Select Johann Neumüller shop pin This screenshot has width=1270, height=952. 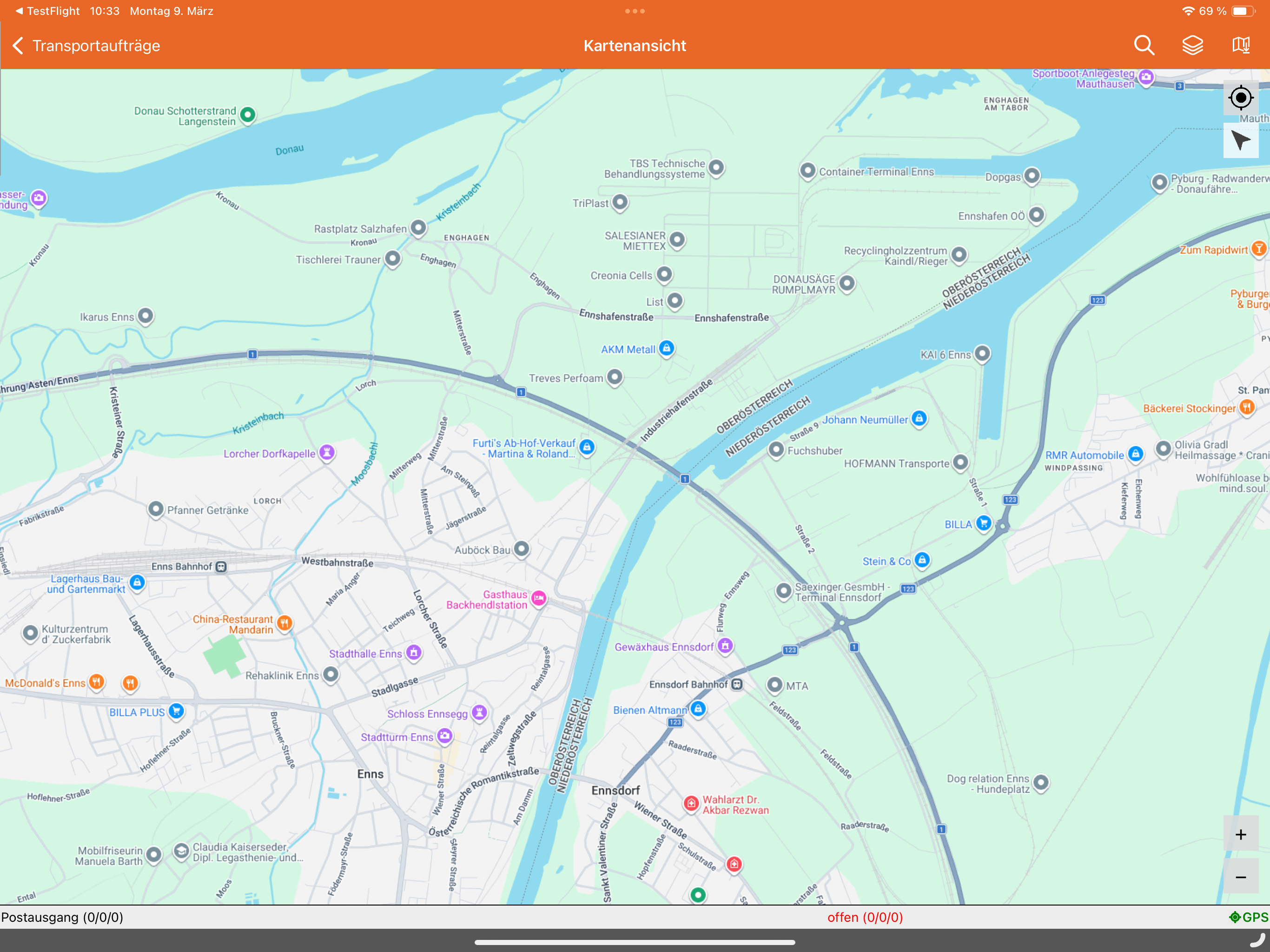tap(919, 418)
